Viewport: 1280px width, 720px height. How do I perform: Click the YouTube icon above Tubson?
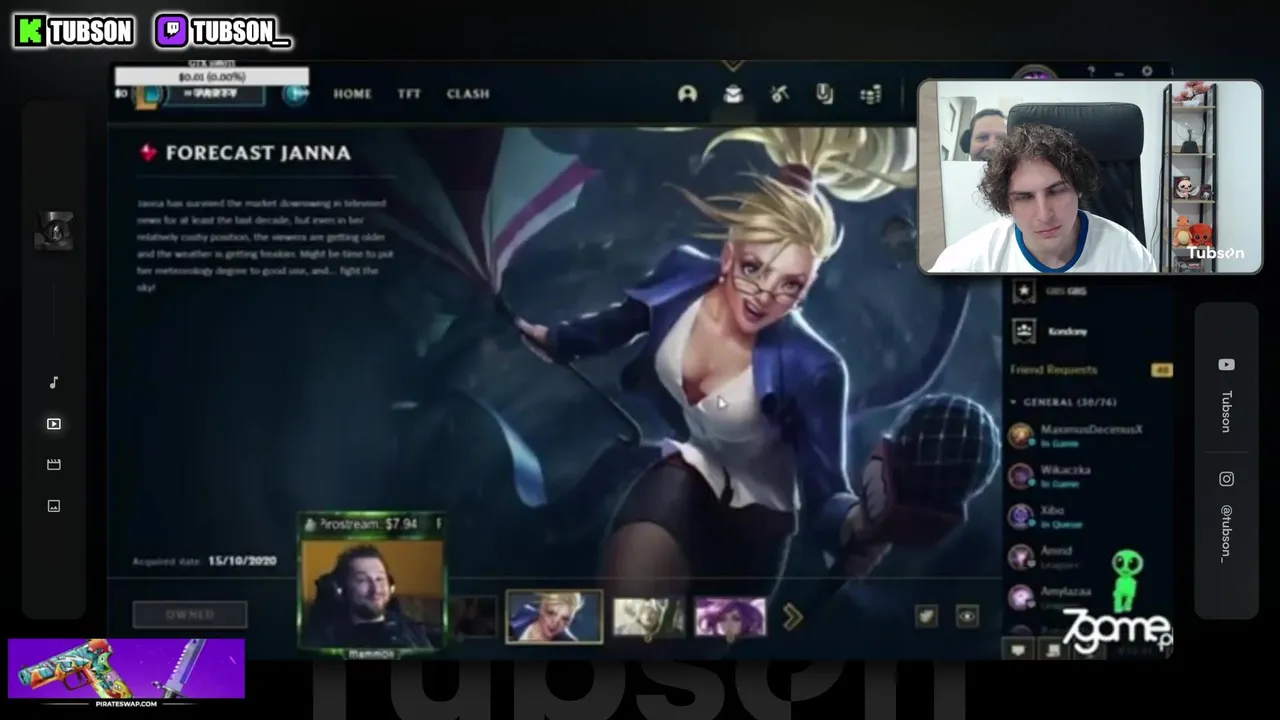pos(1226,365)
